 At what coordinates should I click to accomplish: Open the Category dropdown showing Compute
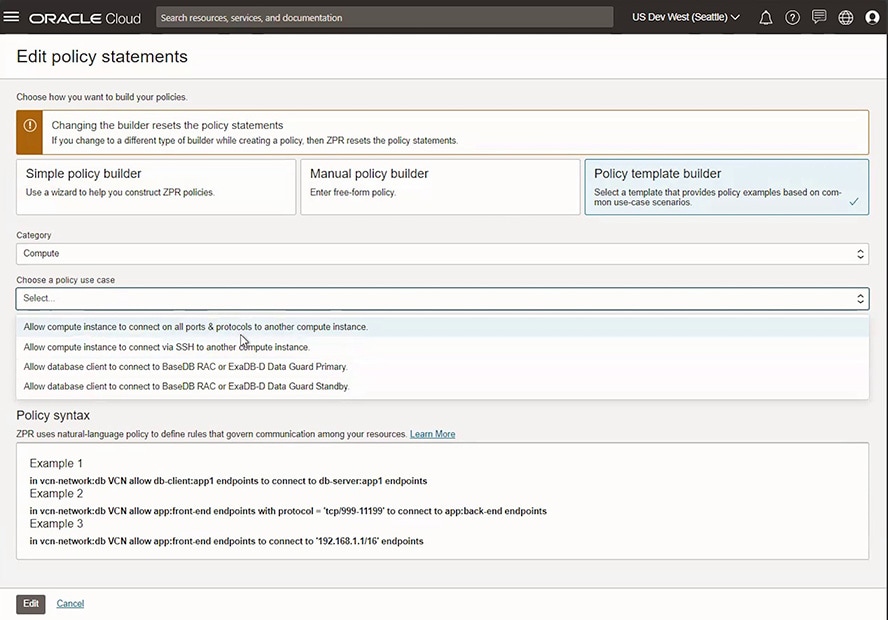442,254
